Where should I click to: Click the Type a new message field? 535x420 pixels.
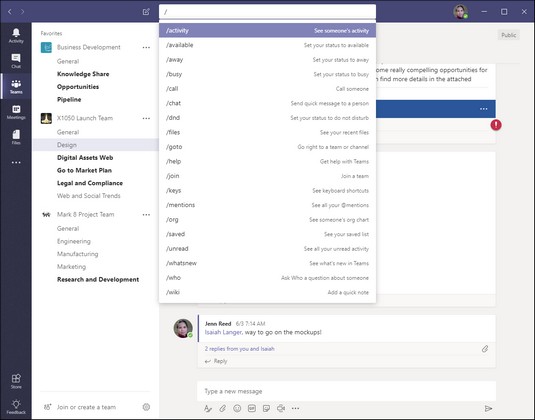346,391
